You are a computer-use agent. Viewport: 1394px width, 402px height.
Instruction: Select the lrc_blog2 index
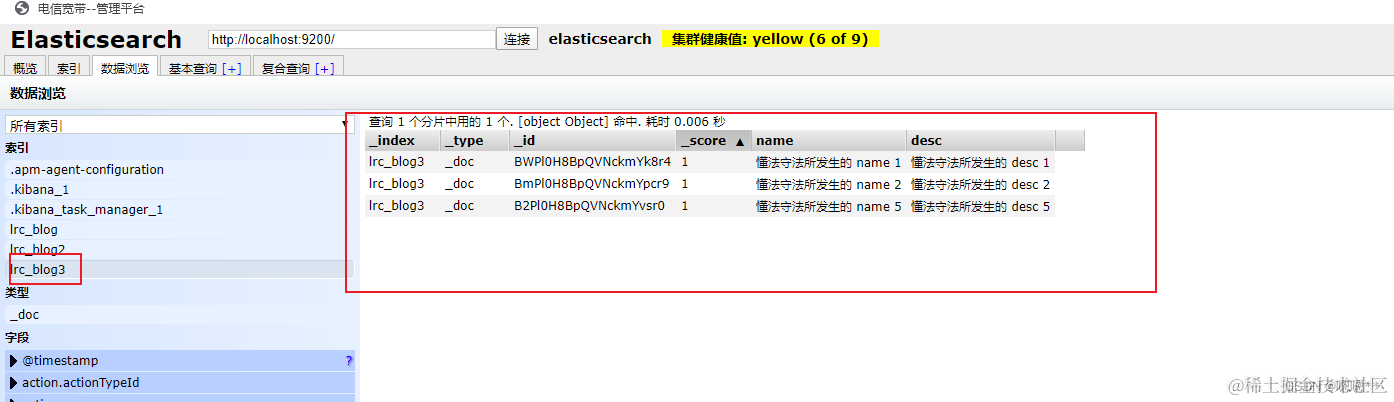pyautogui.click(x=180, y=250)
